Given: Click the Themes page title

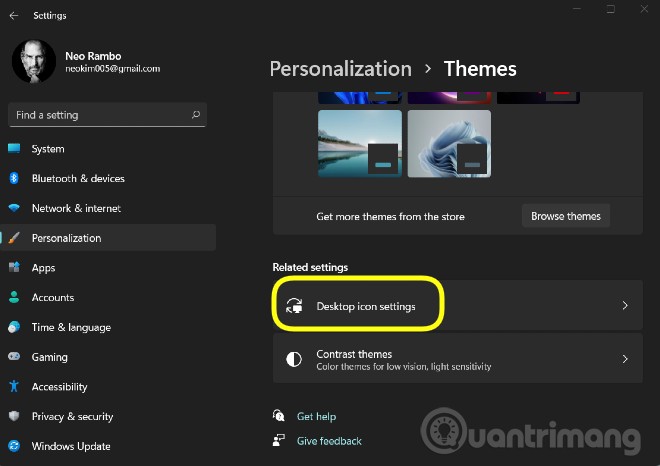Looking at the screenshot, I should click(480, 69).
